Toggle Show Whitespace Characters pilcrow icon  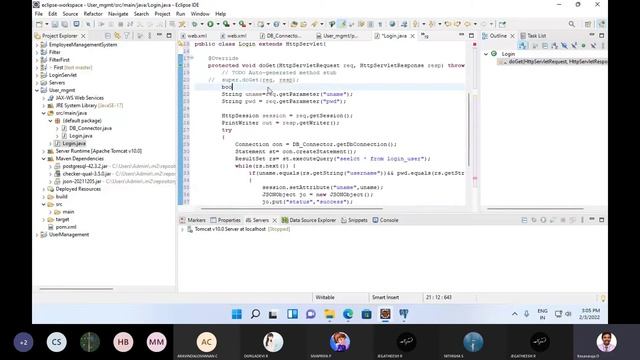click(x=380, y=24)
